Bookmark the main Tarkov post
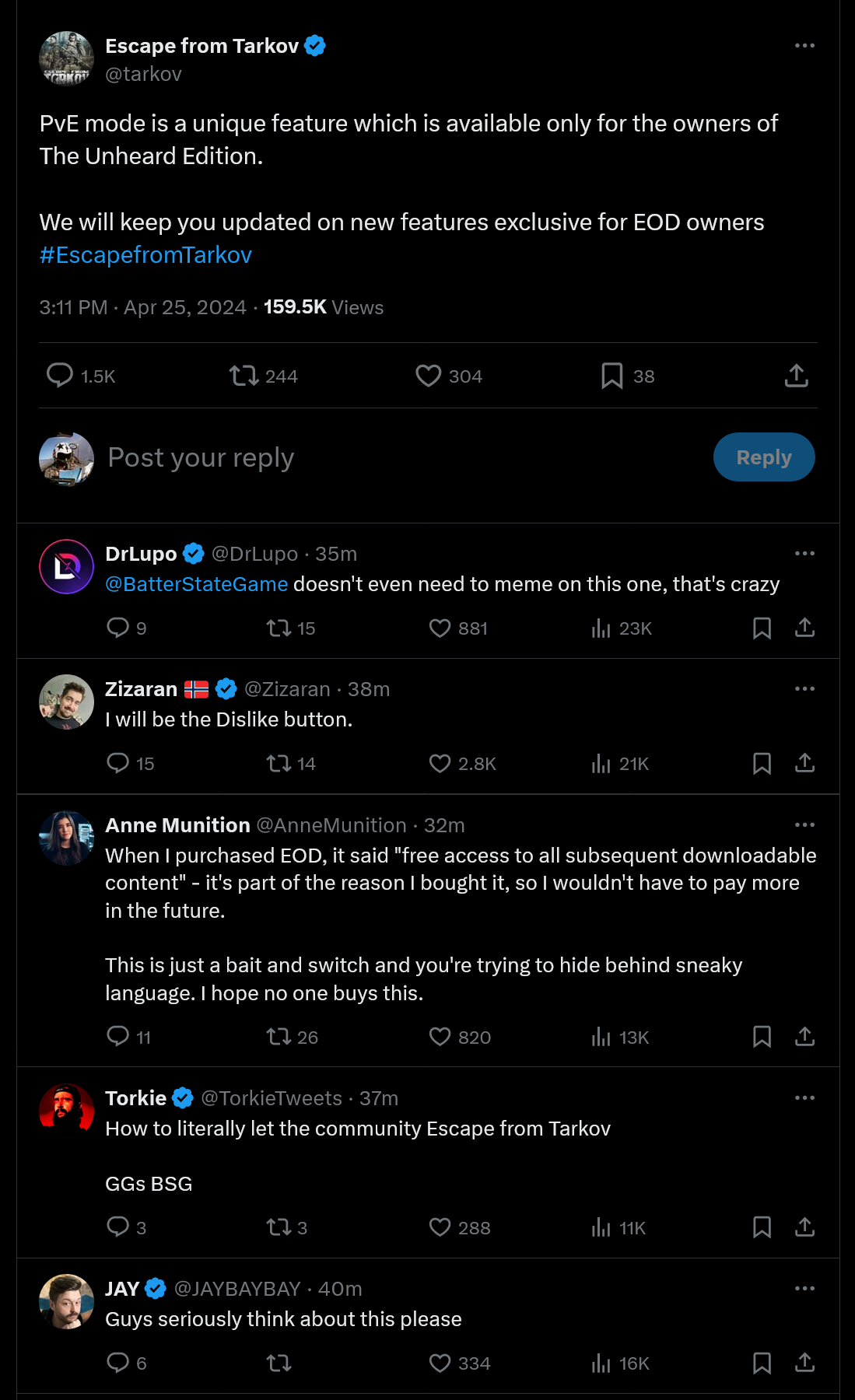 coord(611,376)
